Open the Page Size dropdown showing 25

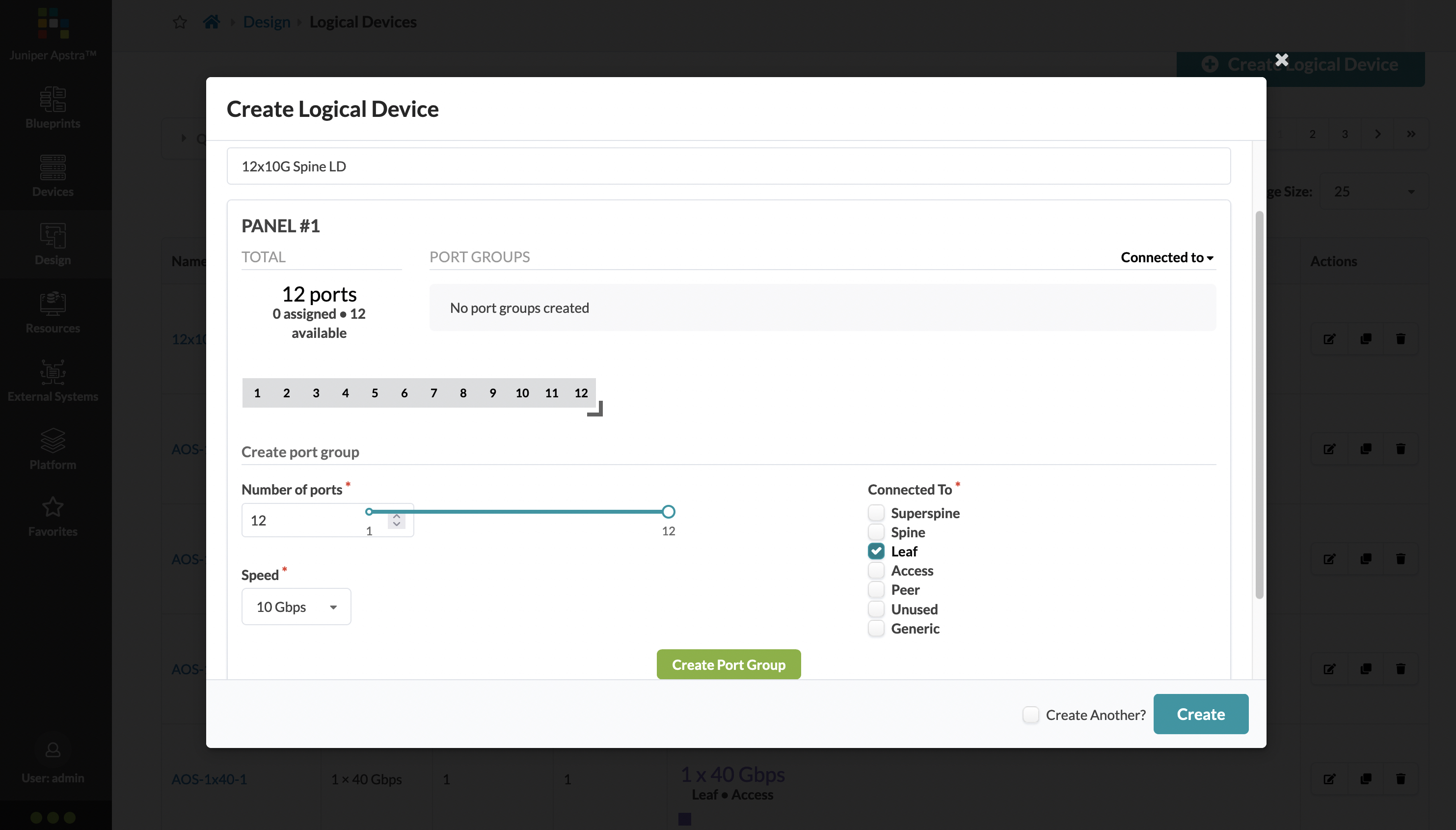(1374, 192)
